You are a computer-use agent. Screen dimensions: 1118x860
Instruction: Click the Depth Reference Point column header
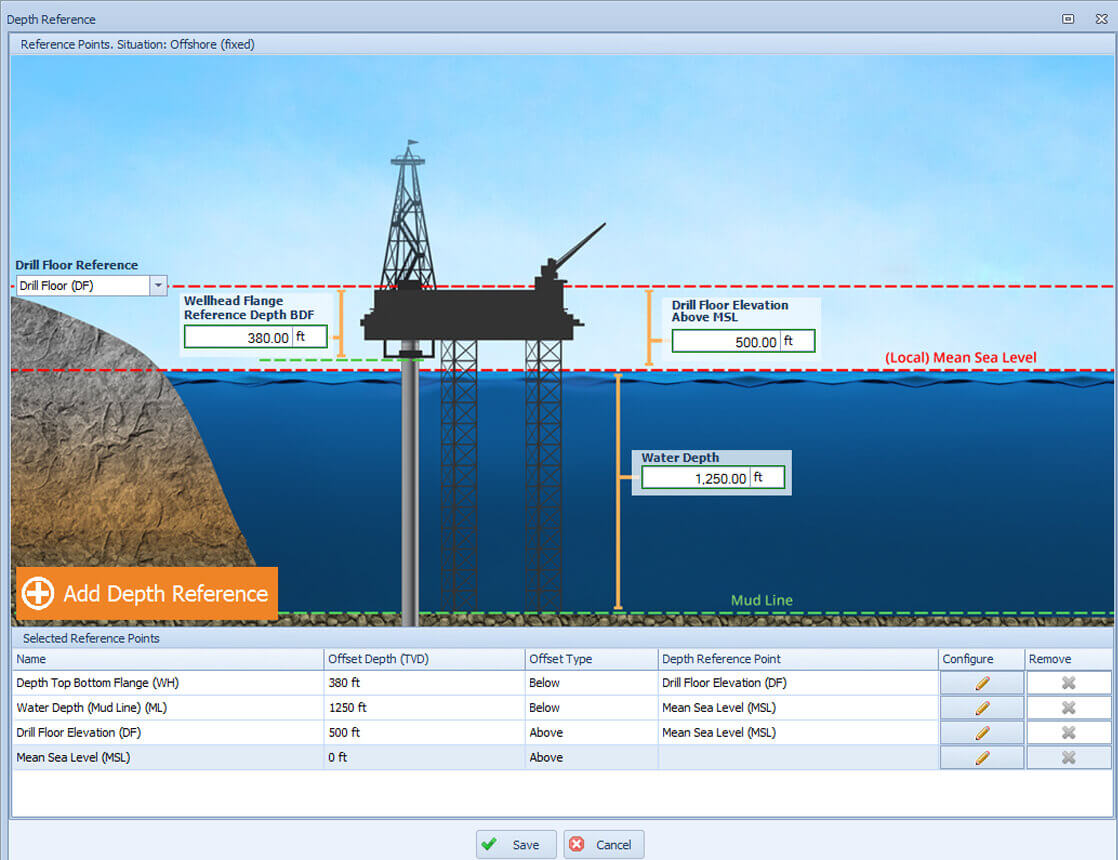pos(797,659)
